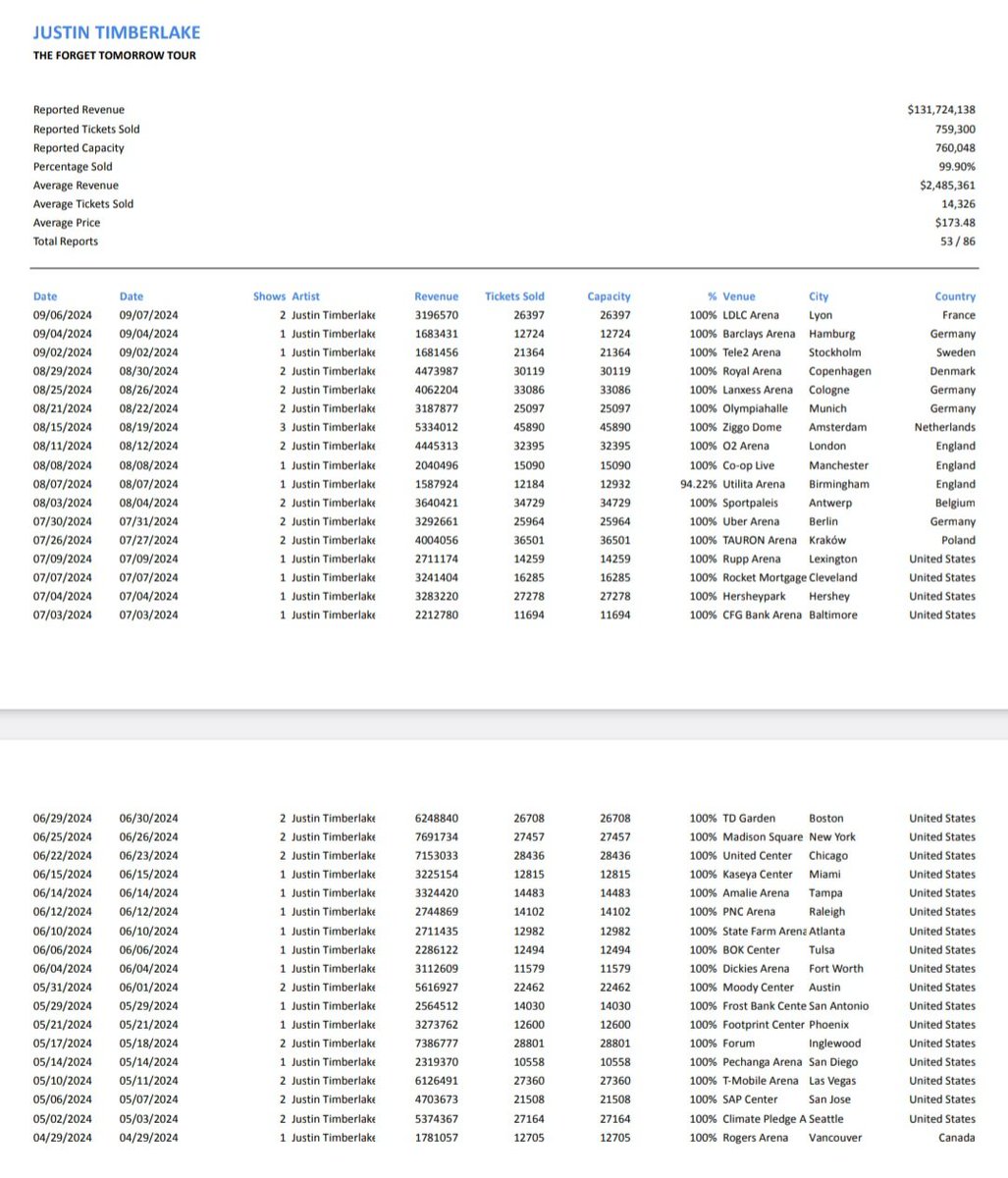Click the Kraków city cell
The width and height of the screenshot is (1008, 1178).
click(x=826, y=540)
